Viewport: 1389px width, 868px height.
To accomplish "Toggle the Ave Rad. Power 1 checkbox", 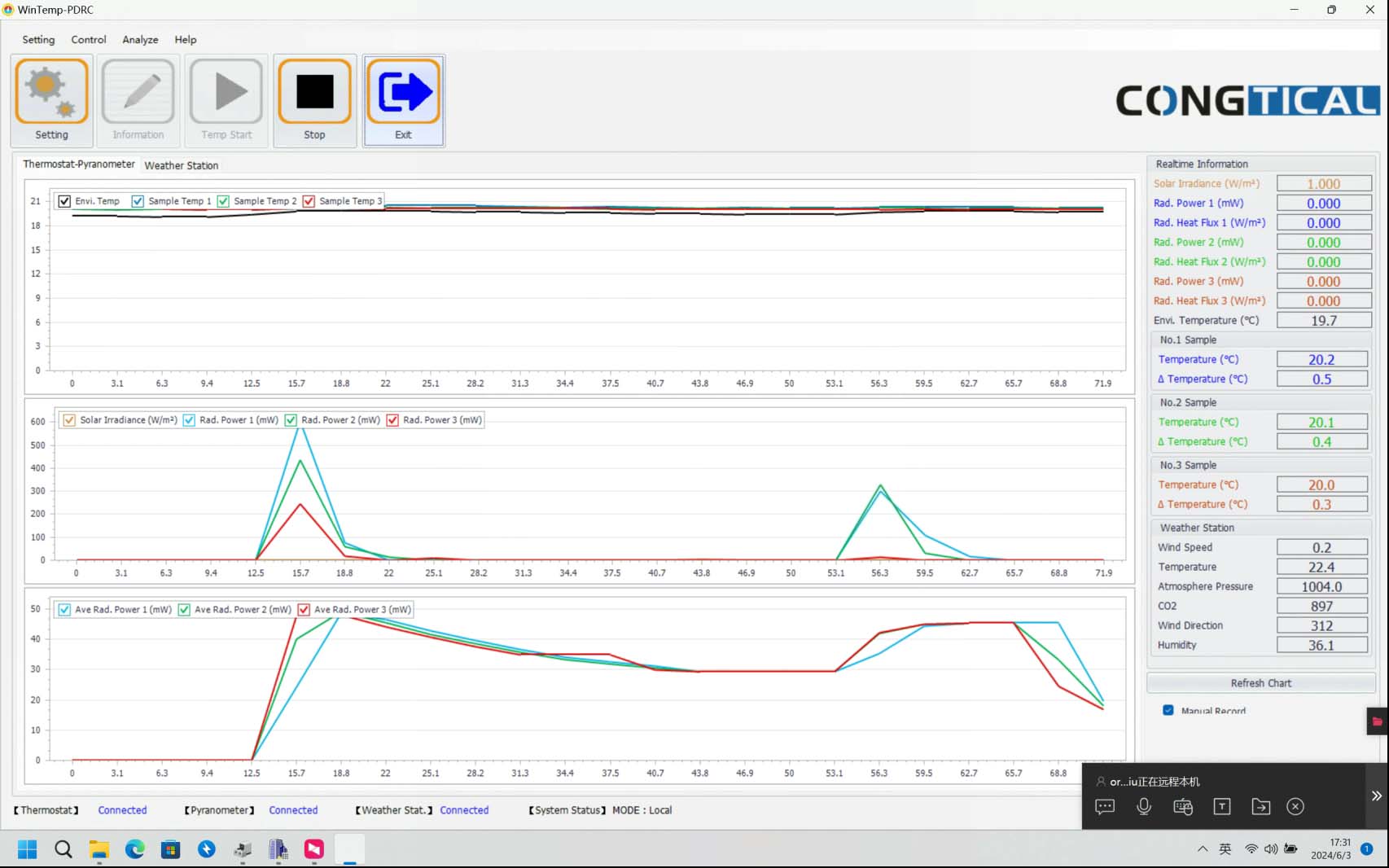I will (x=64, y=609).
